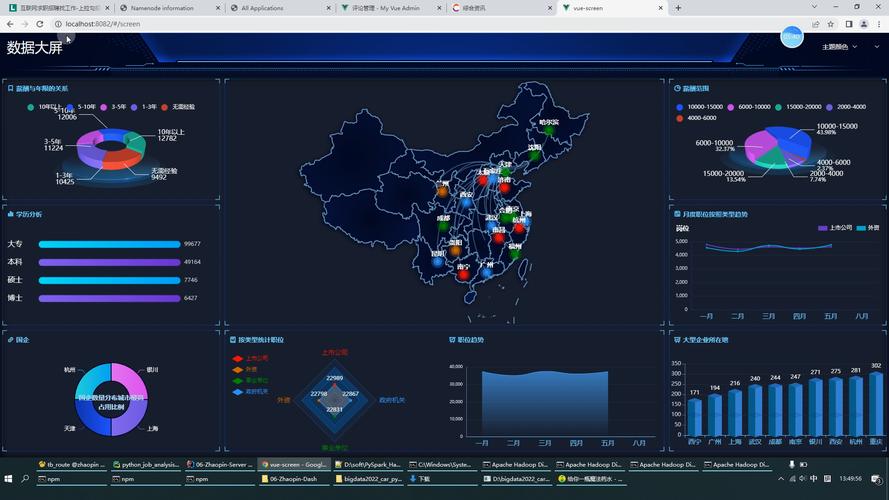Toggle the 上市公司 legend in trend chart

coord(836,228)
